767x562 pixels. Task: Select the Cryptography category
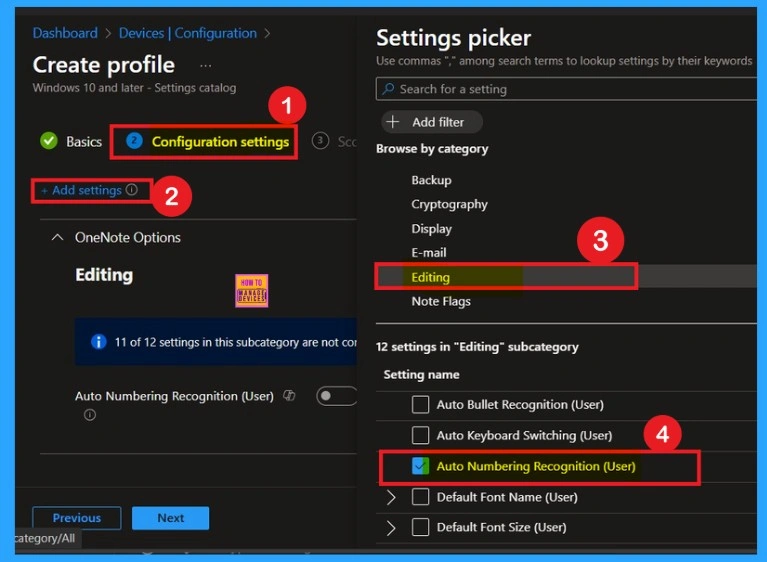pos(449,204)
